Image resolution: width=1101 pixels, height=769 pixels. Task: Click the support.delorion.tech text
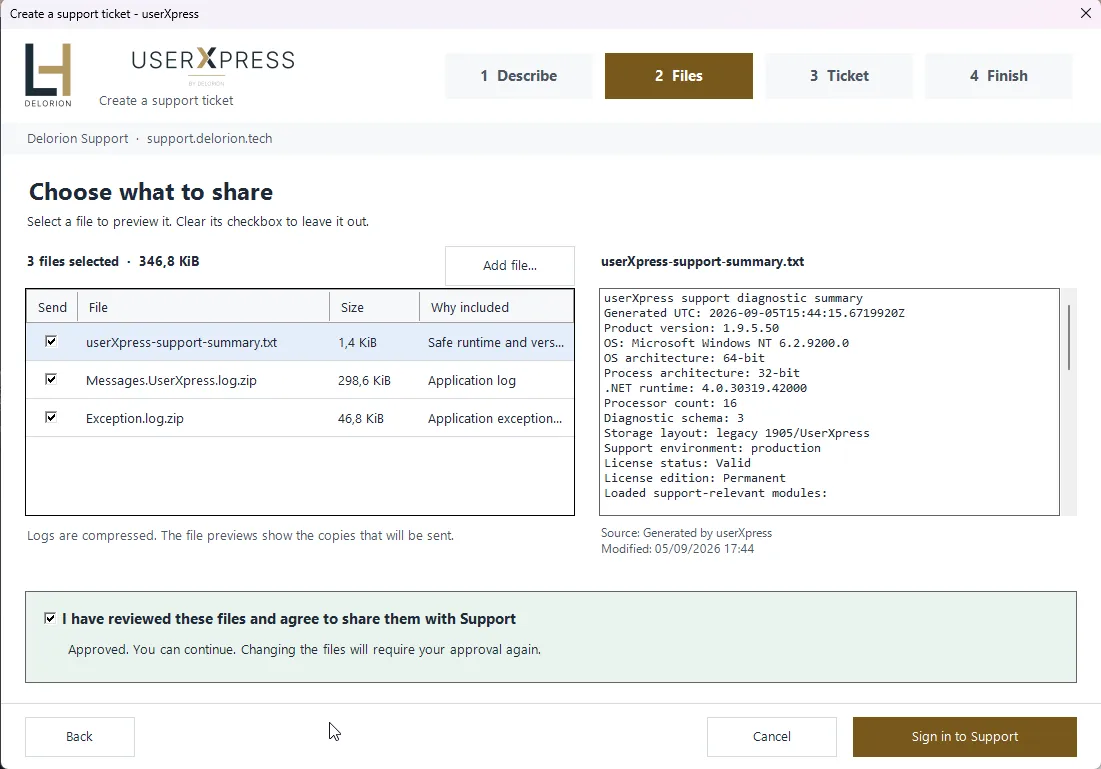click(209, 138)
